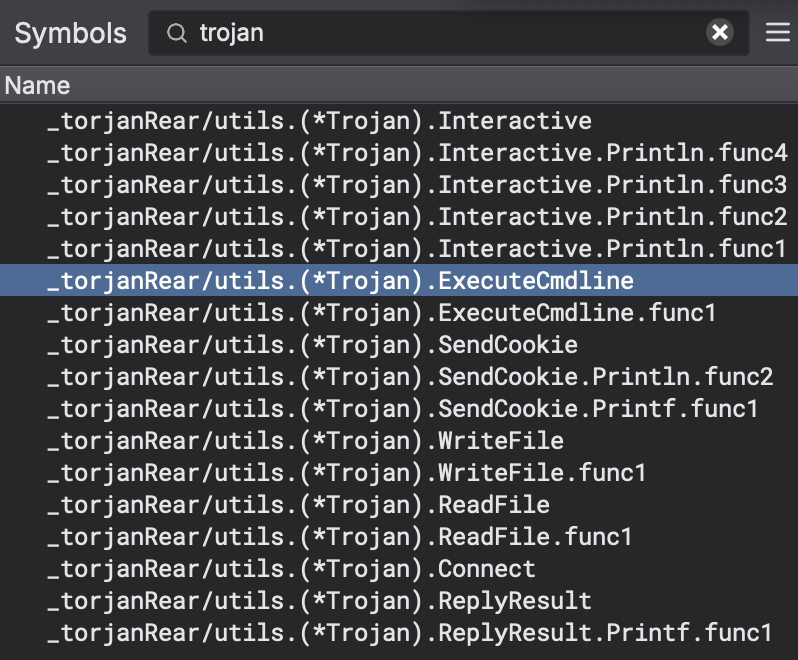
Task: Open the hamburger options menu
Action: tap(777, 33)
